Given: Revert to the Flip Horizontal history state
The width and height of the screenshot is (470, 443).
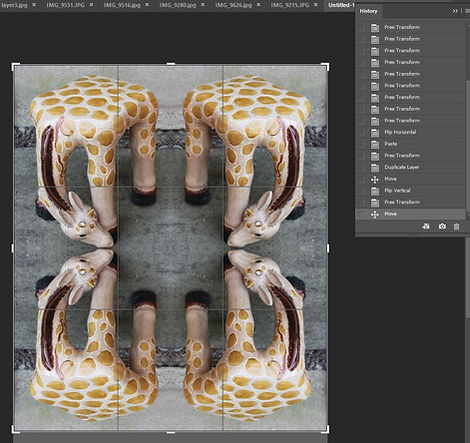Looking at the screenshot, I should click(411, 132).
